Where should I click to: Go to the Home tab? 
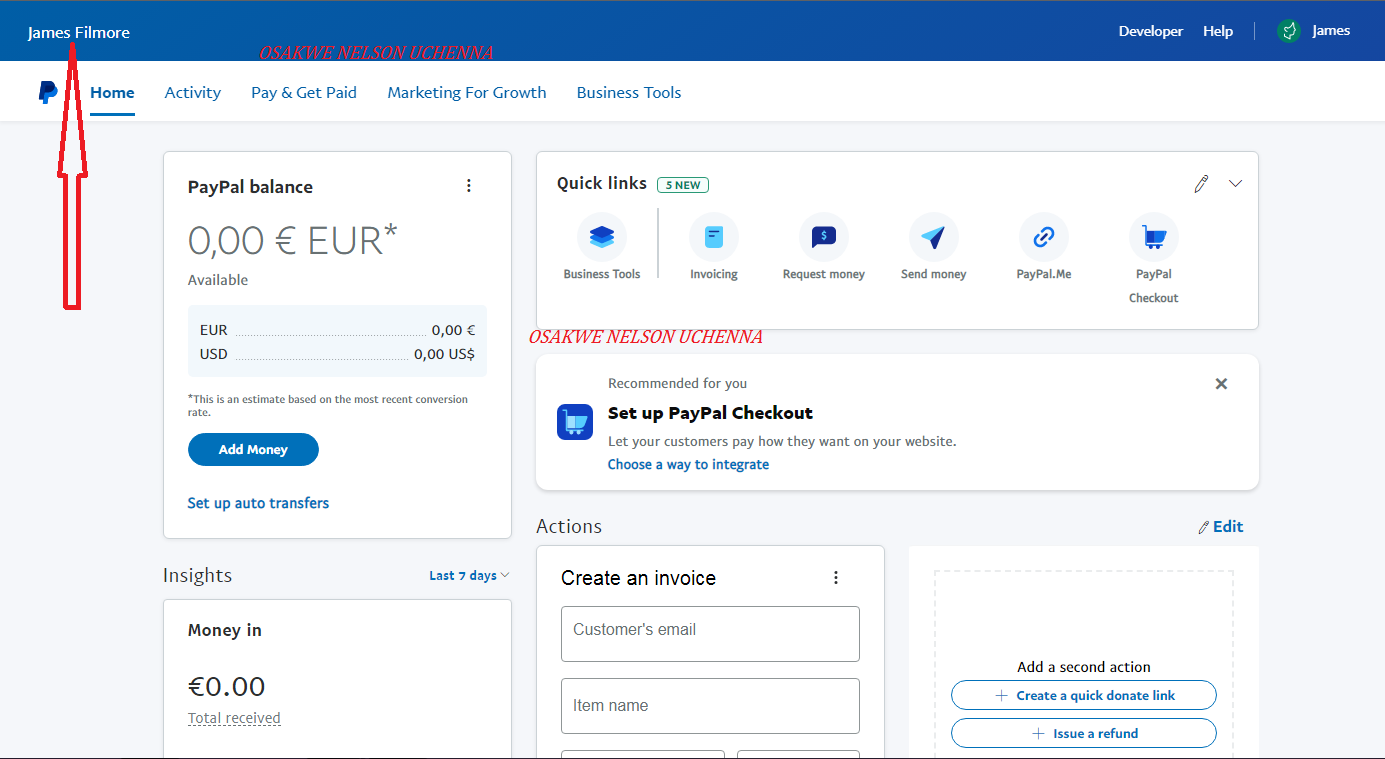click(112, 92)
